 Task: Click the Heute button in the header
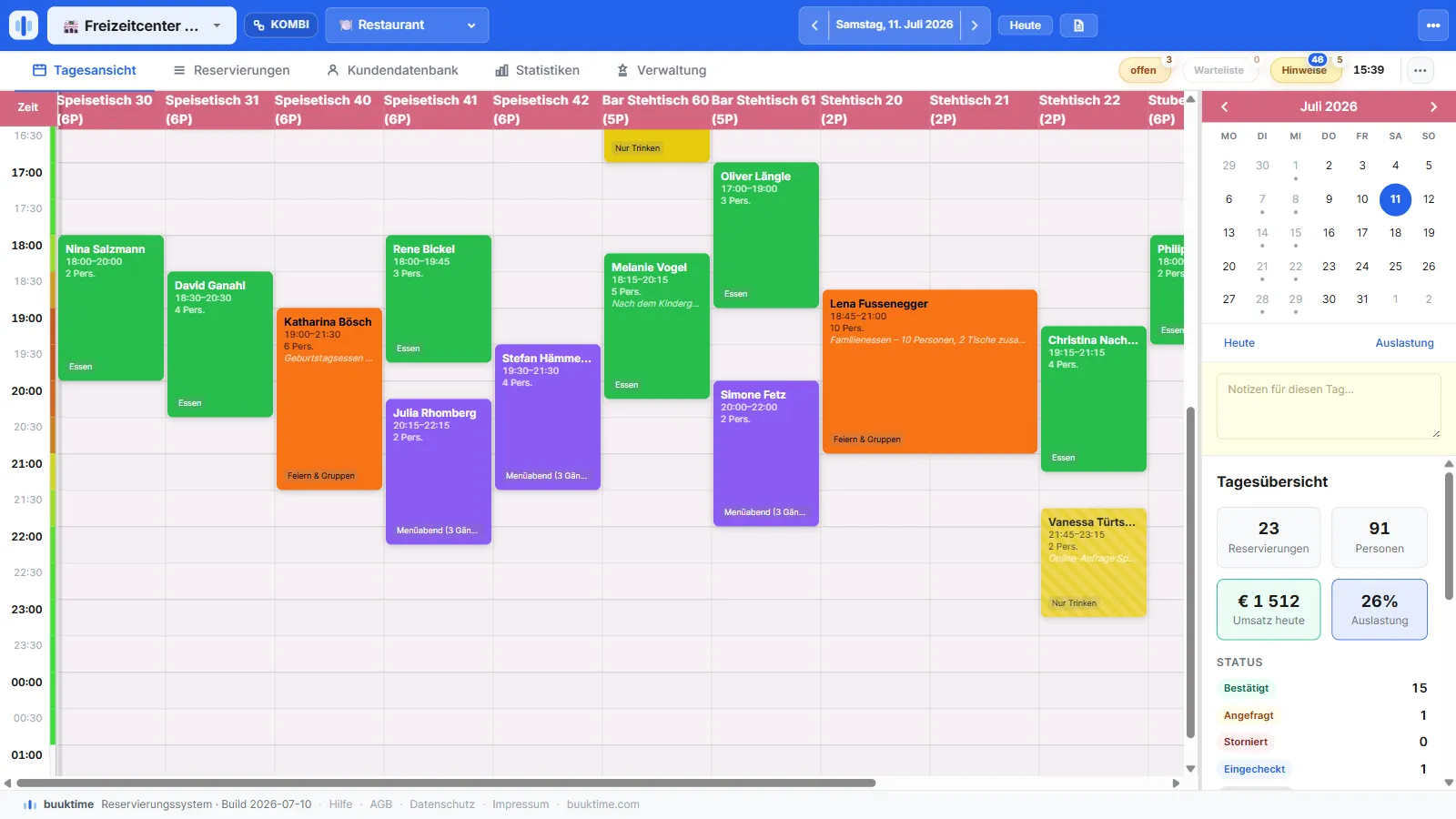coord(1025,25)
